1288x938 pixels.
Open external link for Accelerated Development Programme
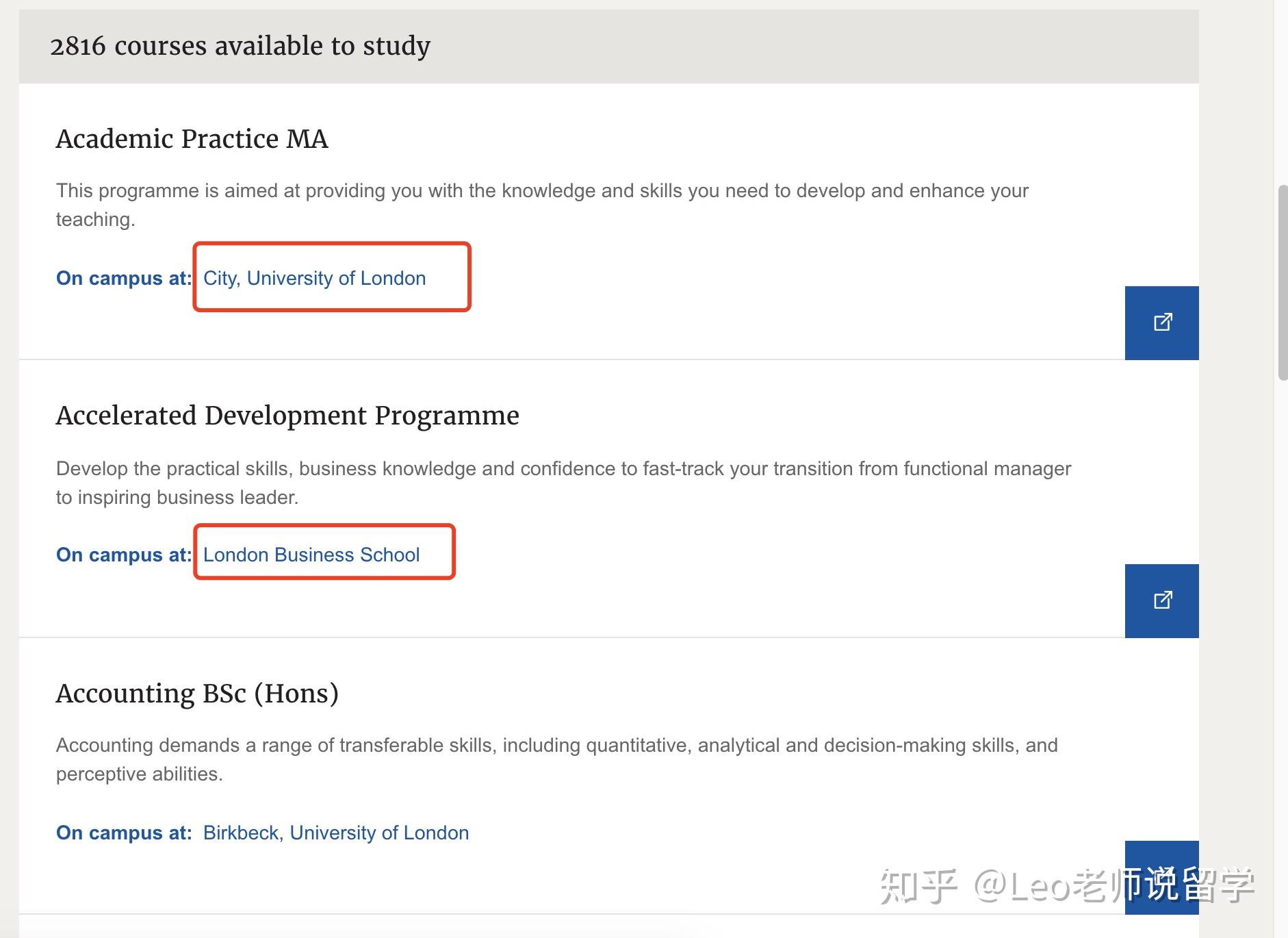(1161, 600)
